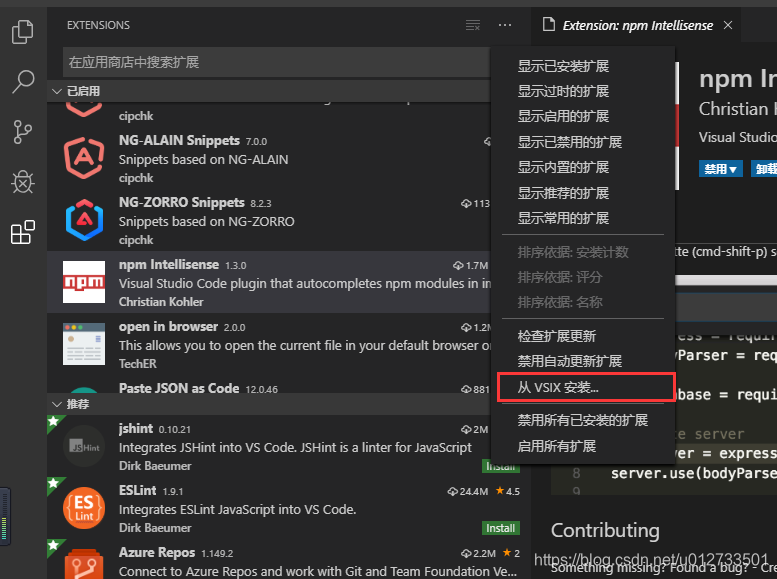Open the jshint extension entry
This screenshot has height=579, width=777.
(x=269, y=447)
